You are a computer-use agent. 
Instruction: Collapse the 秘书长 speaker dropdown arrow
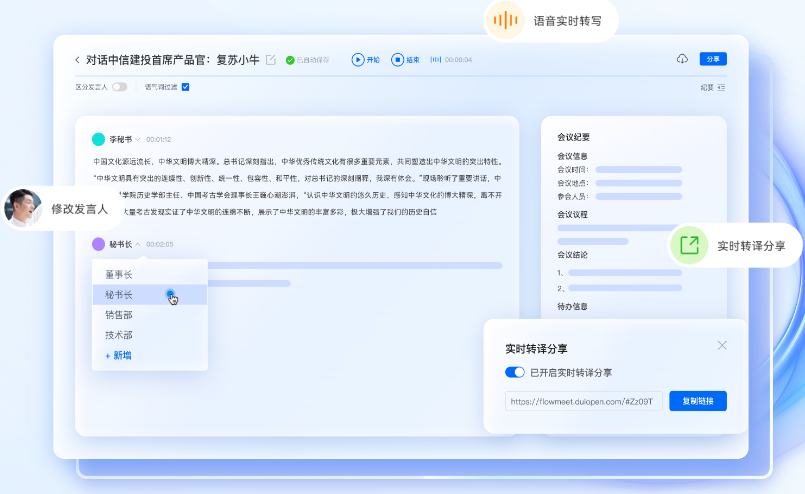point(138,244)
